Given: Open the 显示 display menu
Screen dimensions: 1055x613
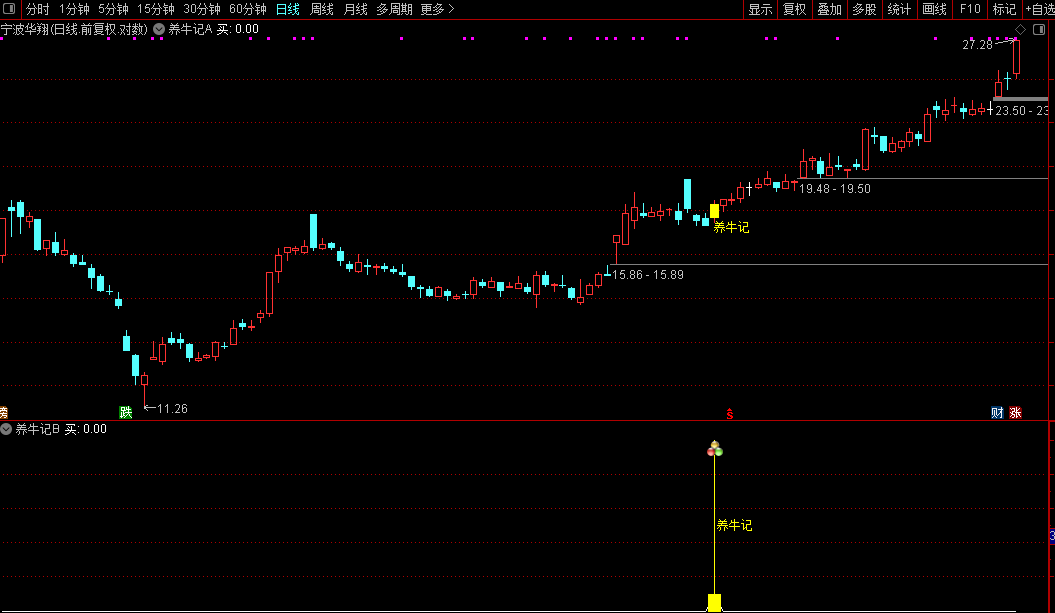Looking at the screenshot, I should [760, 9].
